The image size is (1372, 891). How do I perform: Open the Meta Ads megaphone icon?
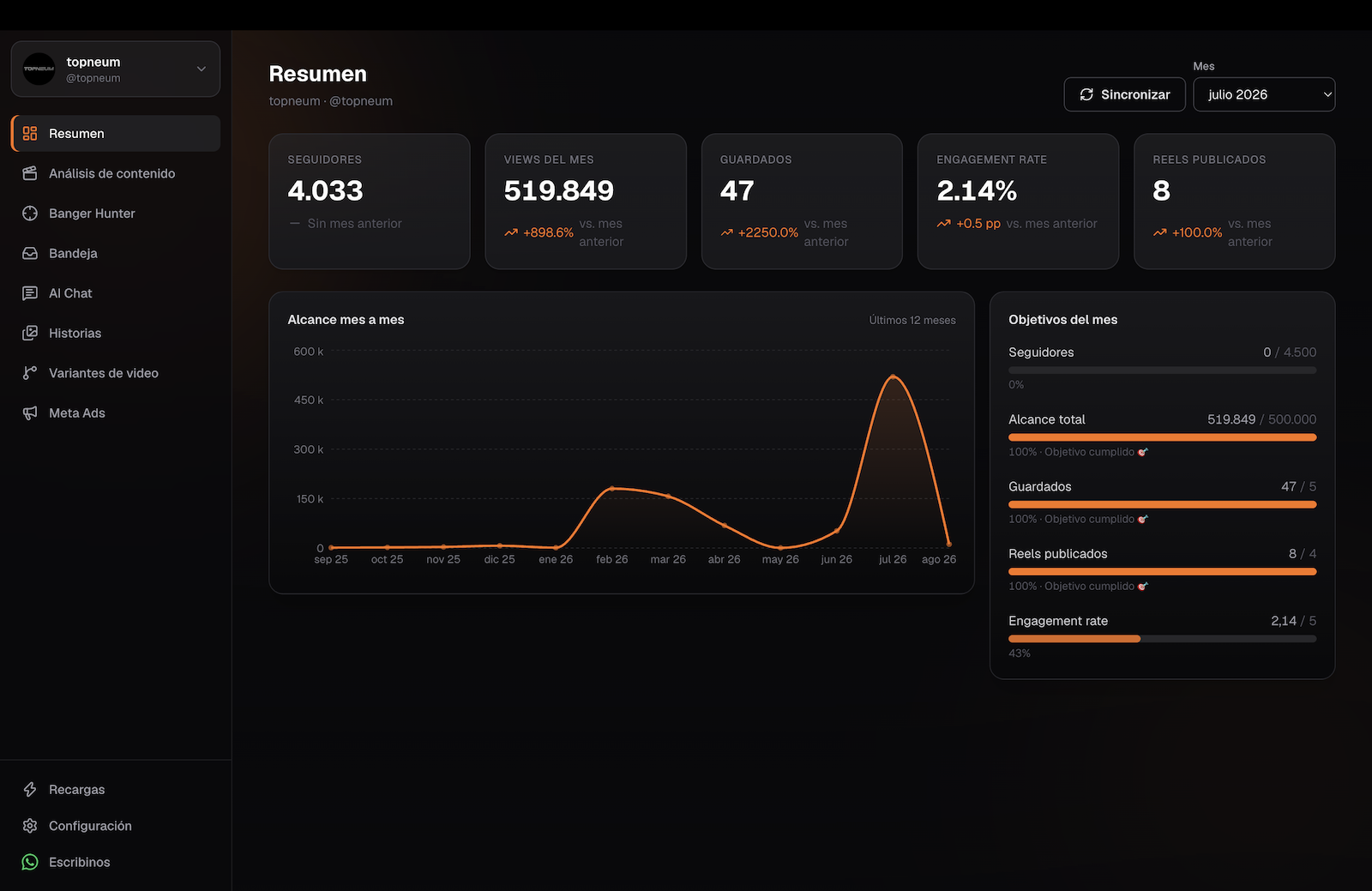(x=30, y=413)
